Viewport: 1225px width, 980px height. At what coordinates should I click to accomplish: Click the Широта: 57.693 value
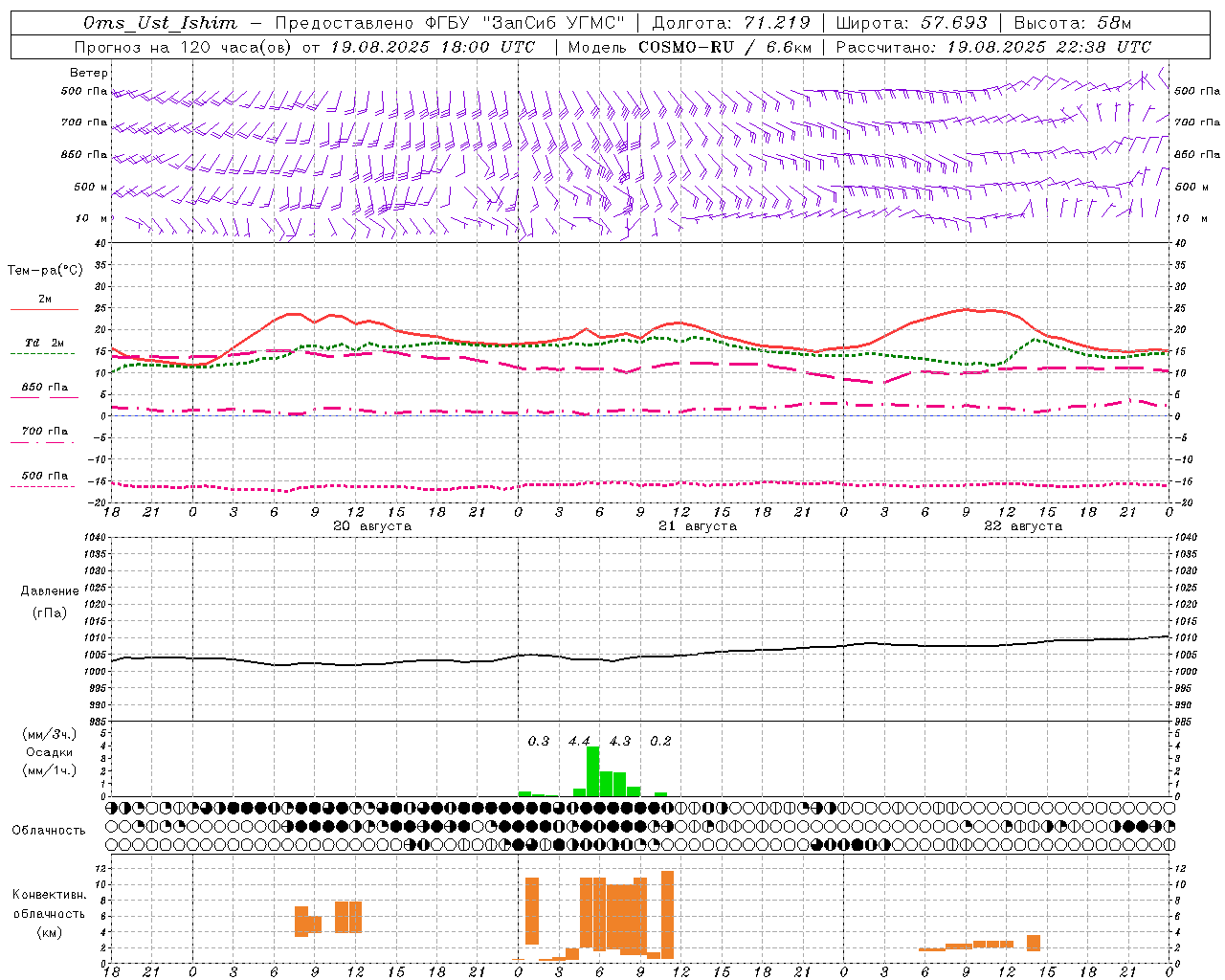pyautogui.click(x=911, y=23)
